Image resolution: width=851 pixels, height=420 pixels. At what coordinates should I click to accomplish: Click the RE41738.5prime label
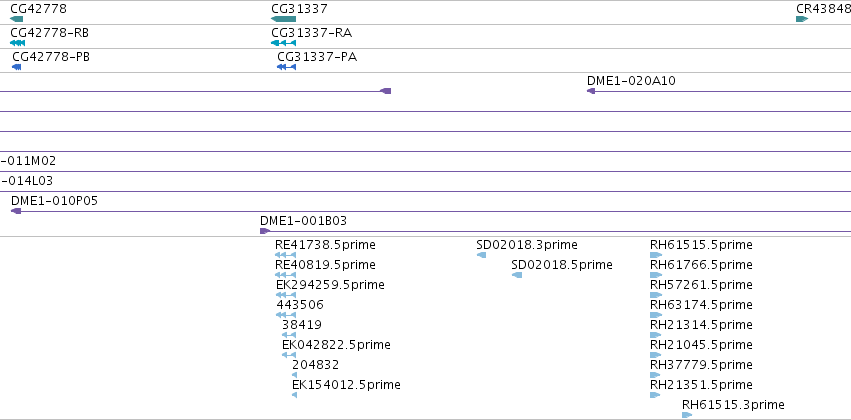[325, 245]
